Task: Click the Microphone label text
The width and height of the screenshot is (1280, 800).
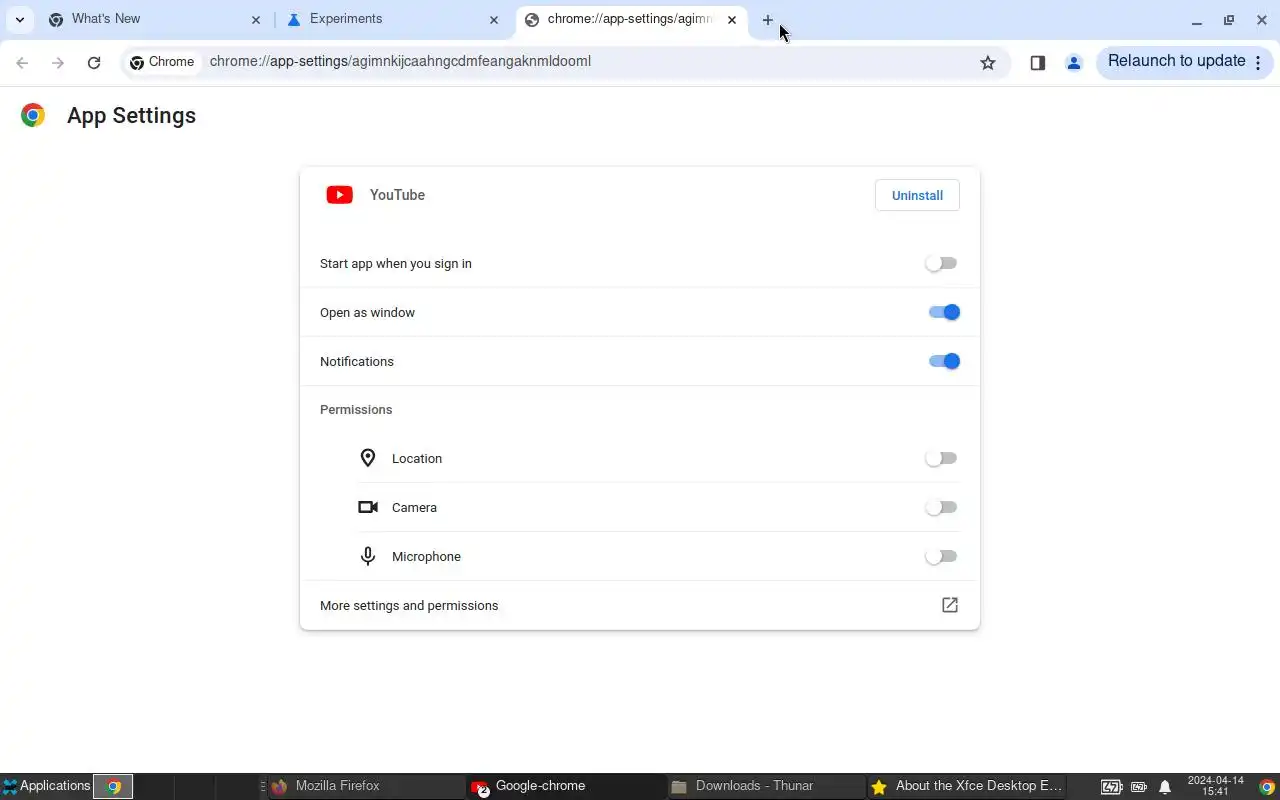Action: (x=426, y=557)
